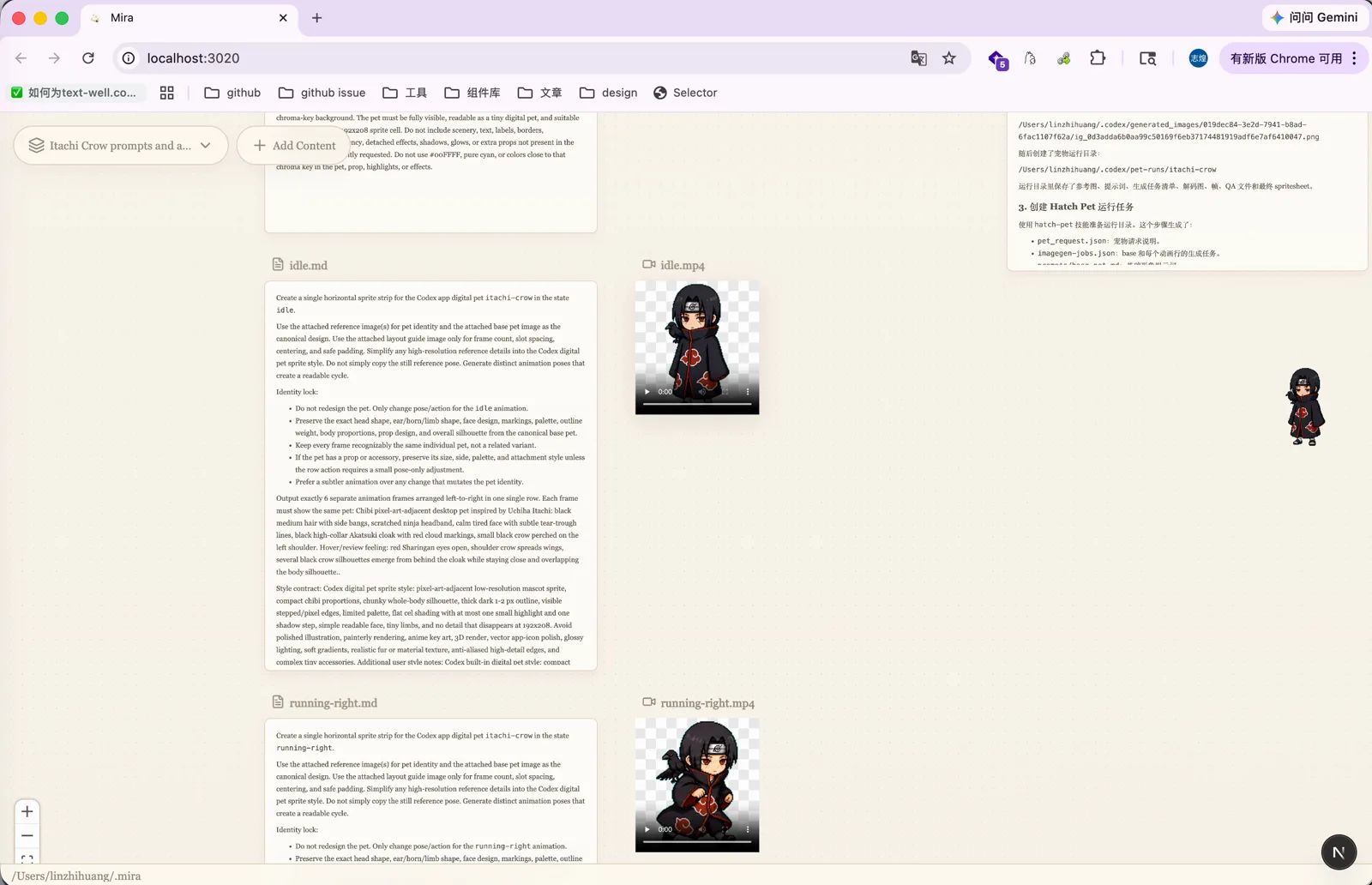
Task: Open fullscreen on idle.mp4 video
Action: (x=725, y=392)
